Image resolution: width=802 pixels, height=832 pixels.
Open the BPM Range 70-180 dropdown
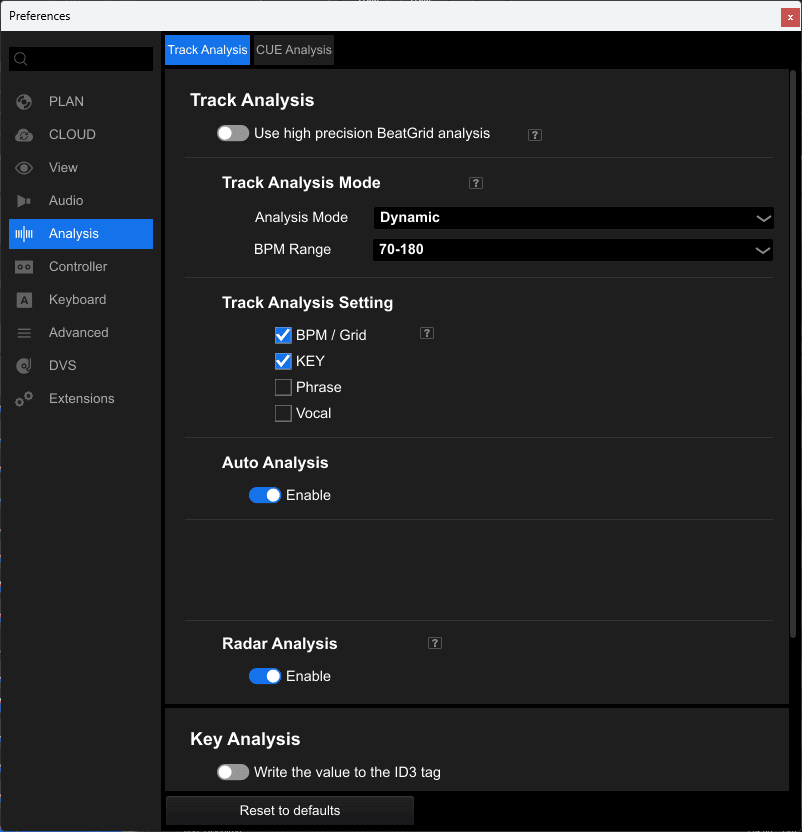tap(573, 250)
